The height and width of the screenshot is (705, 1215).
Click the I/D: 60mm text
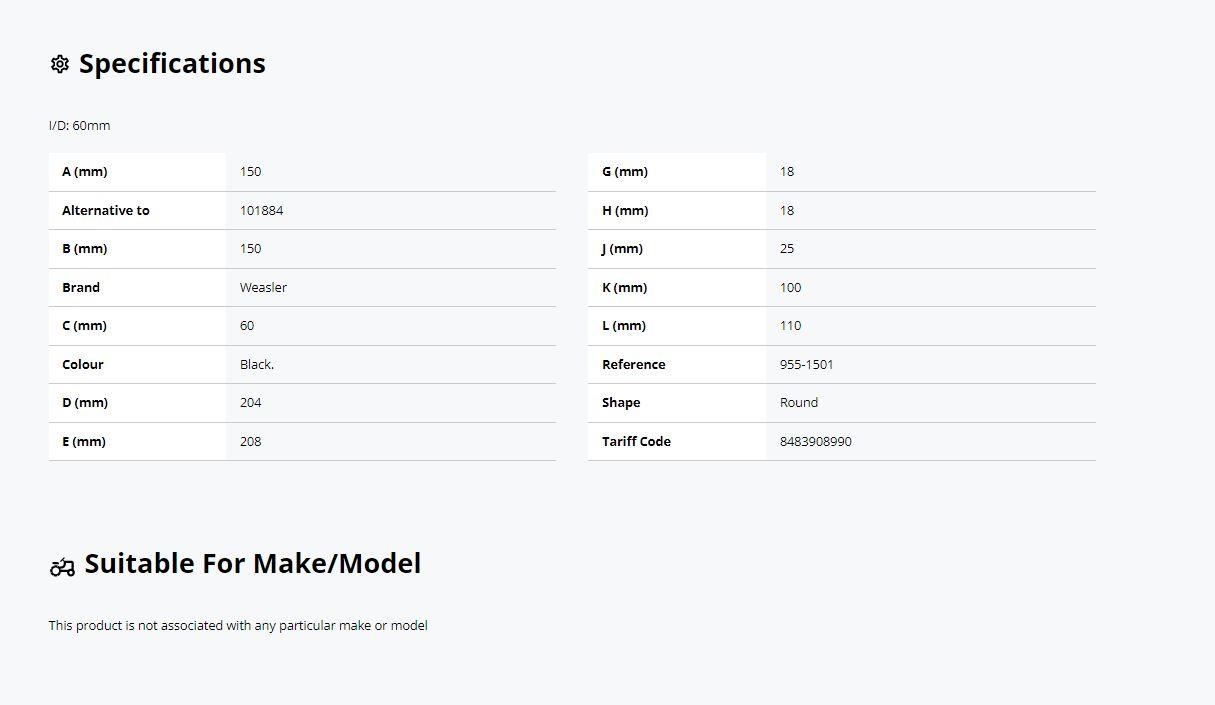pos(80,126)
